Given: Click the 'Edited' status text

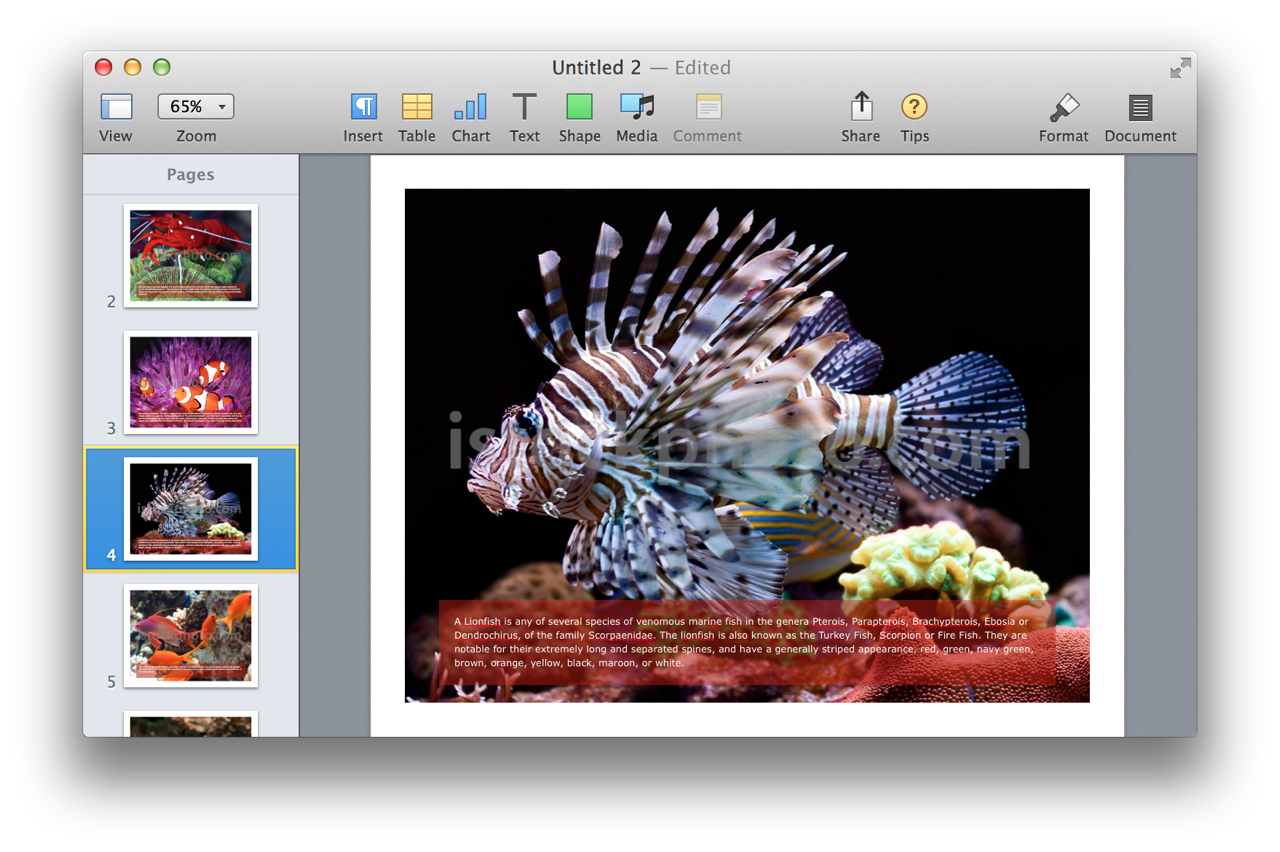Looking at the screenshot, I should tap(703, 67).
